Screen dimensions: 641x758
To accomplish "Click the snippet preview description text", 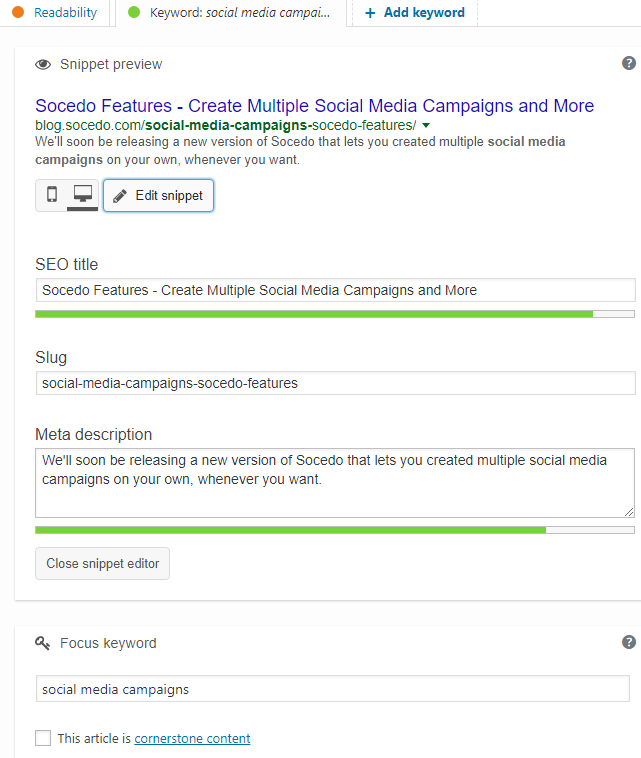I will [x=300, y=150].
